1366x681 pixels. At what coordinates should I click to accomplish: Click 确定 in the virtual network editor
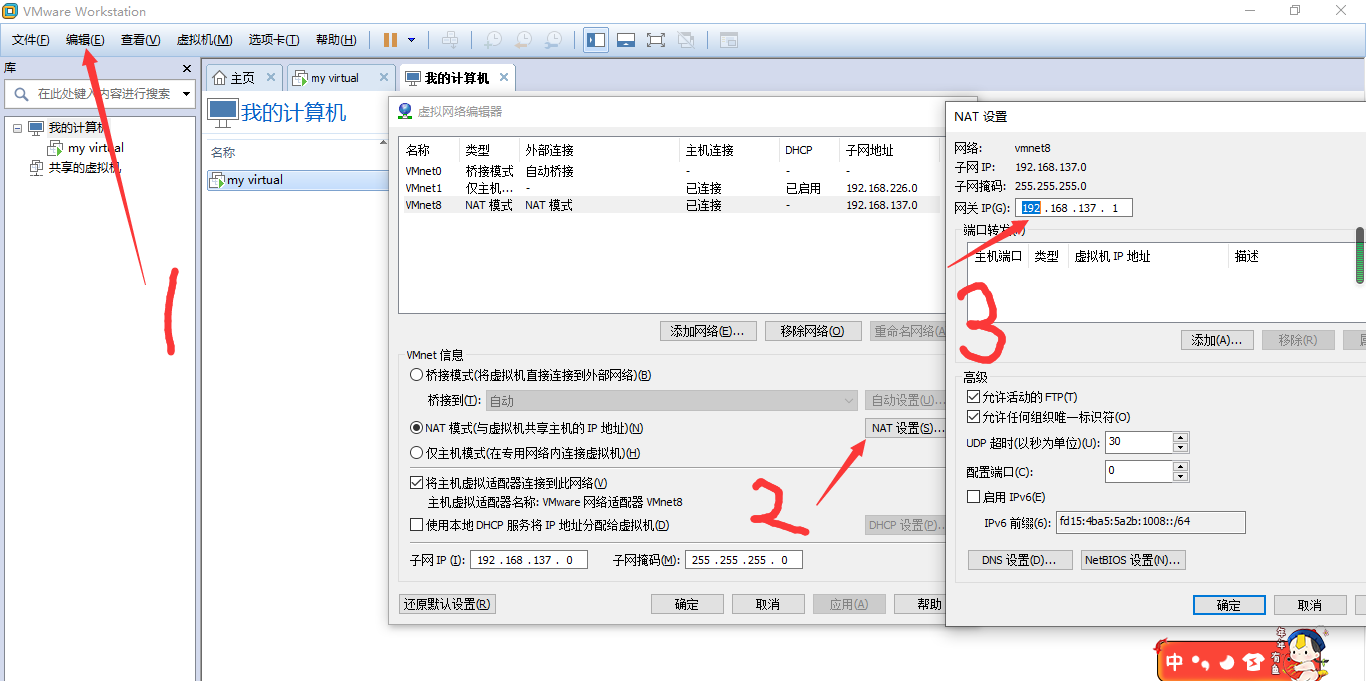(687, 604)
